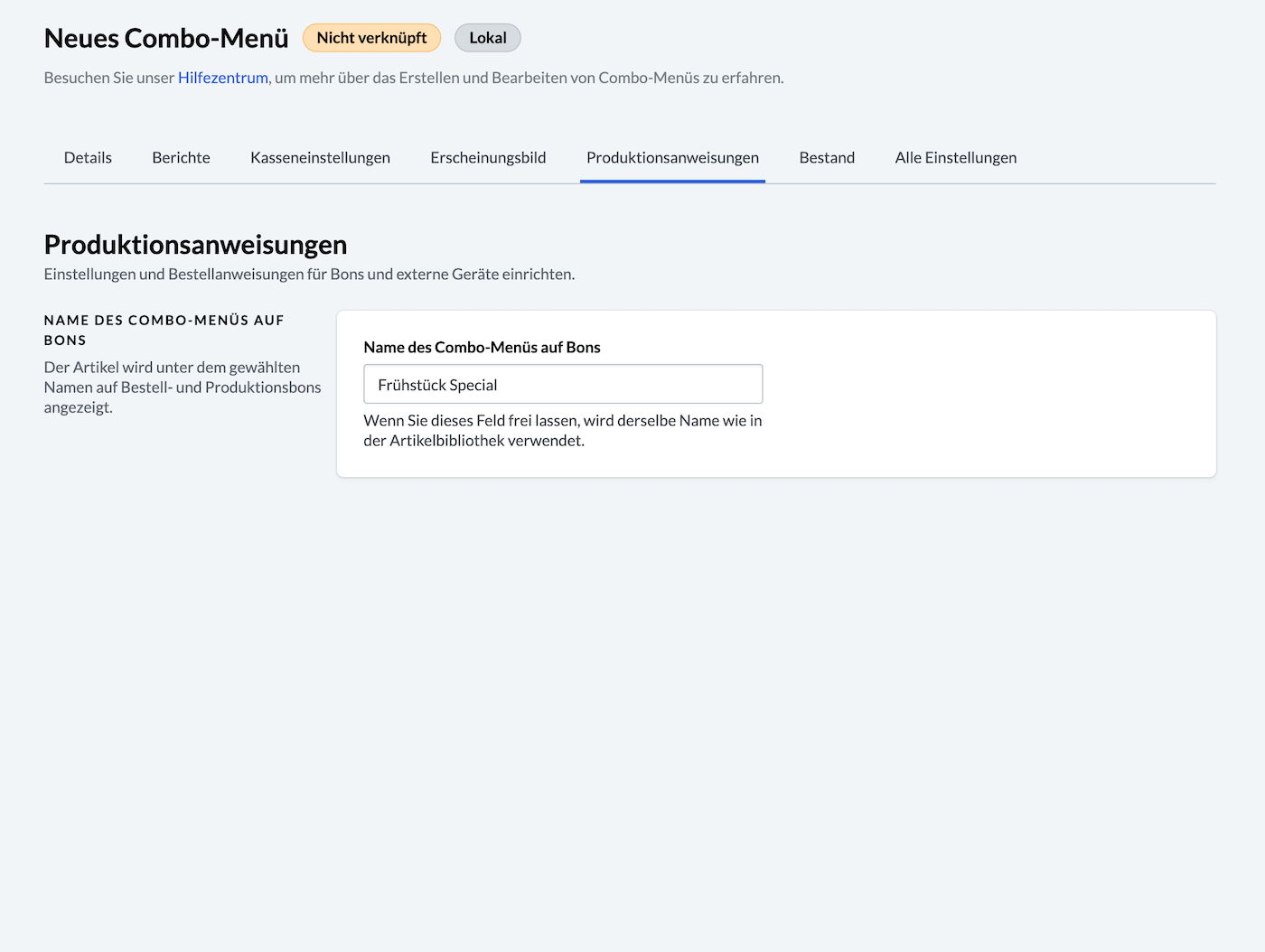Click the Produktionsanweisungen section heading
Screen dimensions: 1265x952
pos(195,245)
